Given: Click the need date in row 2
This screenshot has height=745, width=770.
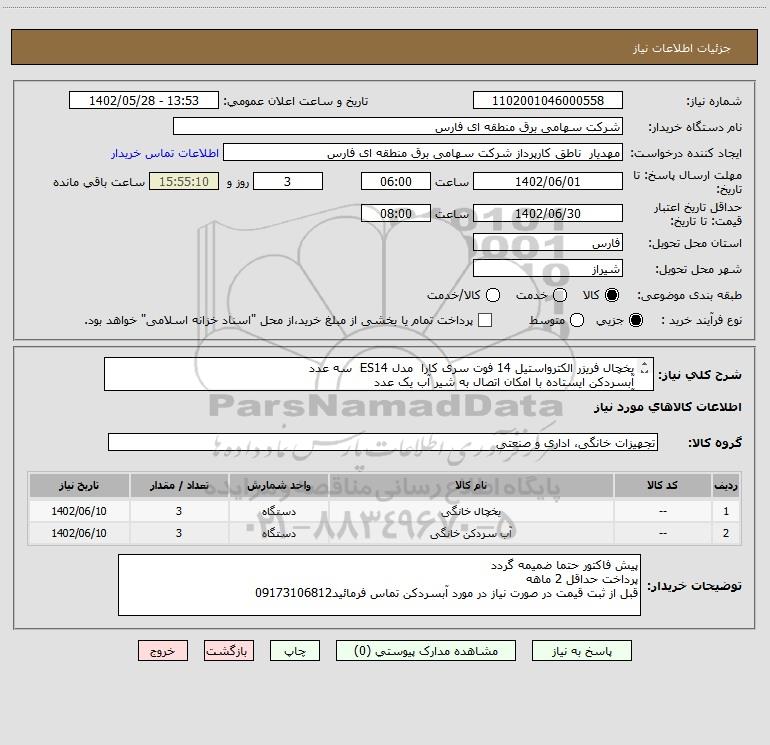Looking at the screenshot, I should click(79, 533).
